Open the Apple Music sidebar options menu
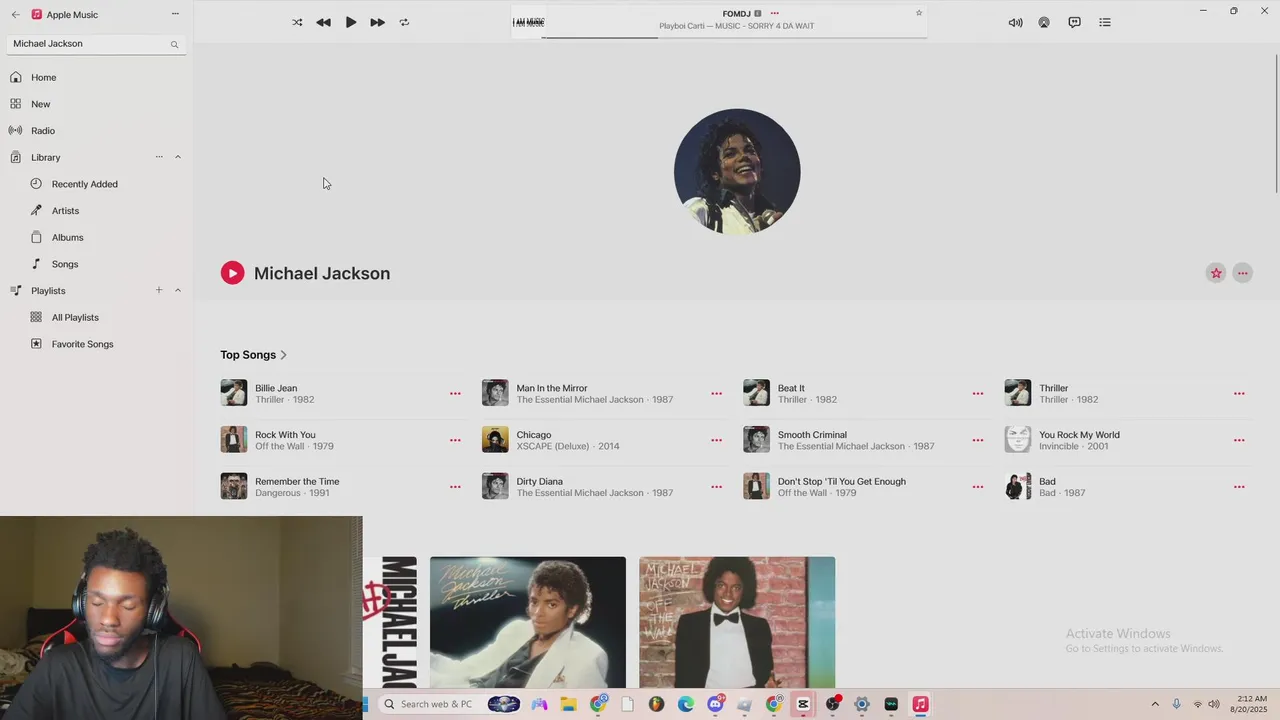 click(x=175, y=14)
